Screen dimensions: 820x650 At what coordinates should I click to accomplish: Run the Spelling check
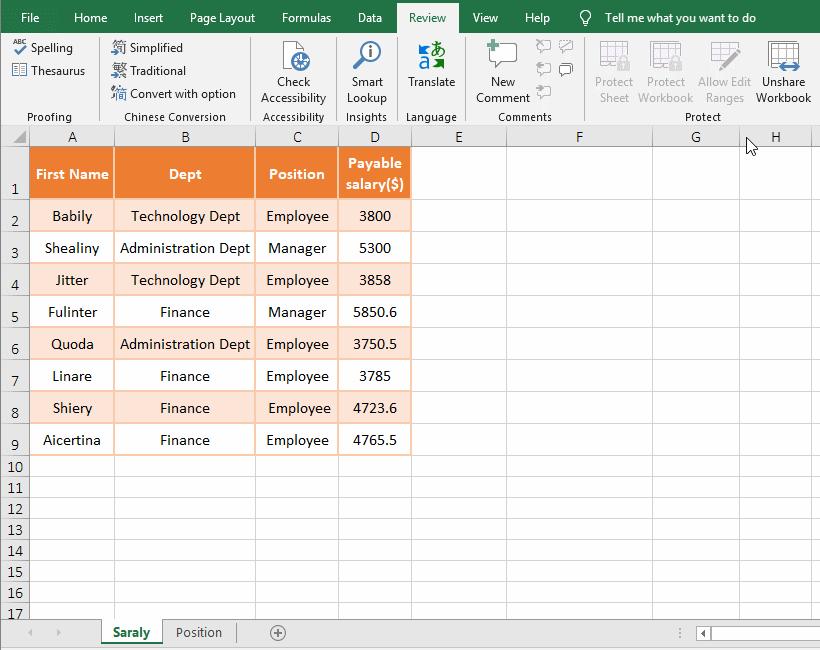(x=42, y=48)
